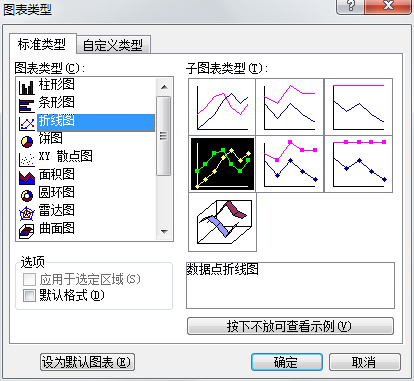Click the 雷达图 list item text

point(57,210)
